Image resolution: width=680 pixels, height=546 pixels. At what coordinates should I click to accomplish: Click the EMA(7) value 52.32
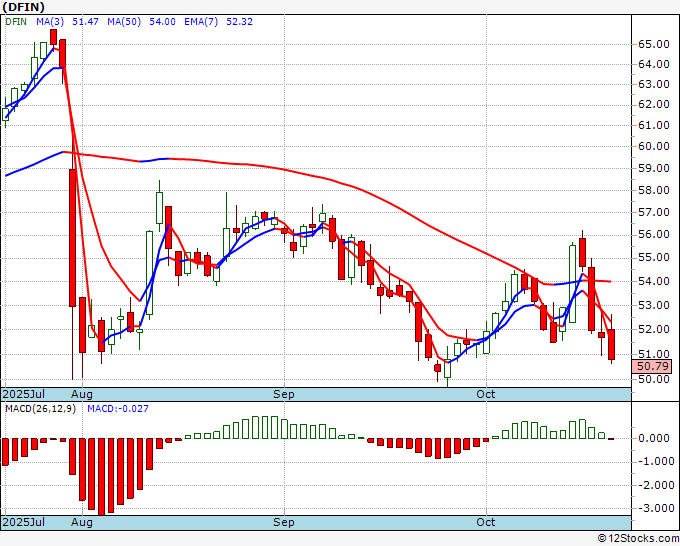[239, 21]
